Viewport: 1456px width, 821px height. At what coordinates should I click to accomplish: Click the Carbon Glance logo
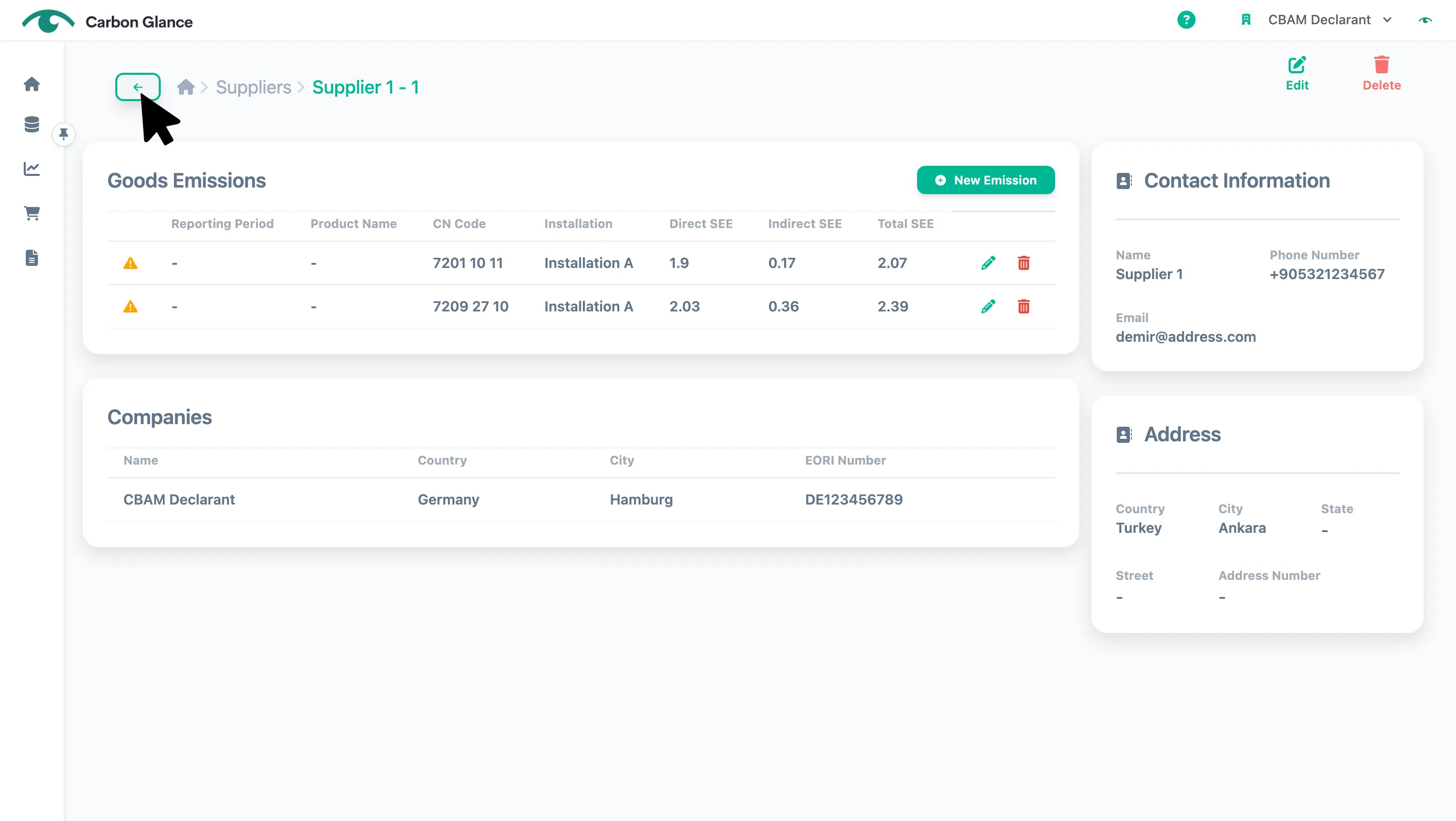click(107, 21)
